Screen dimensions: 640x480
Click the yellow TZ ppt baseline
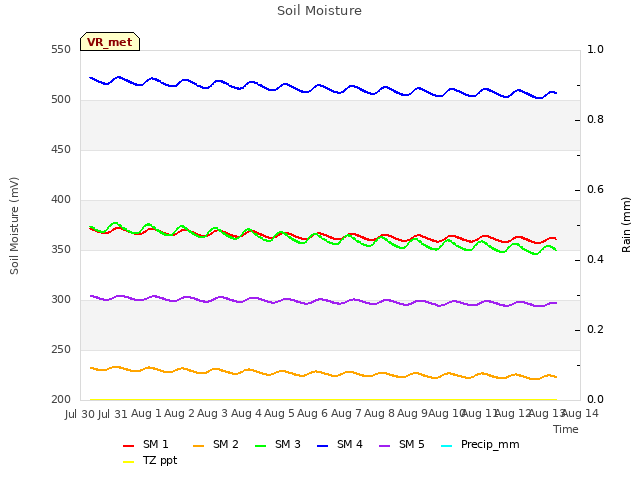point(322,400)
